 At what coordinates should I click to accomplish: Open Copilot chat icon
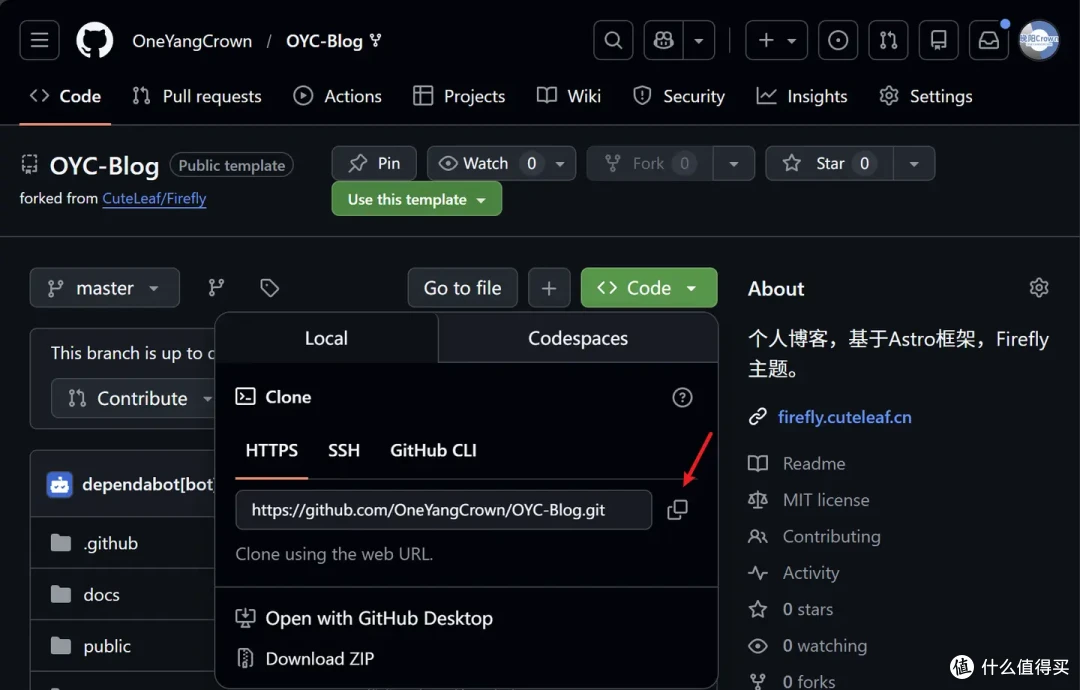(x=663, y=41)
